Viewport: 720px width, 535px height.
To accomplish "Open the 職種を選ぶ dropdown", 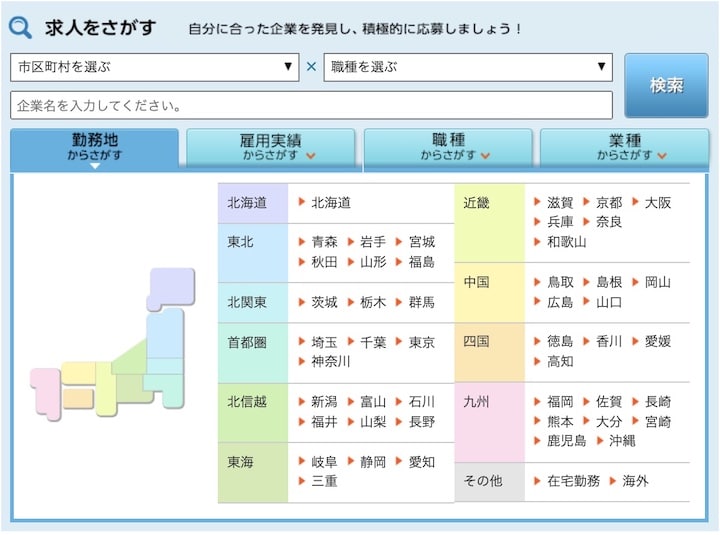I will pyautogui.click(x=467, y=67).
